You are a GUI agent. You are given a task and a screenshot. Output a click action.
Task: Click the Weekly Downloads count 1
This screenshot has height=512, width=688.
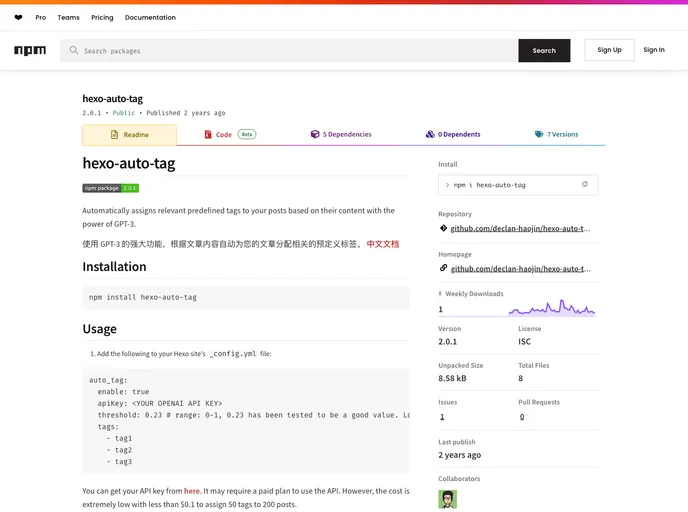click(x=441, y=309)
